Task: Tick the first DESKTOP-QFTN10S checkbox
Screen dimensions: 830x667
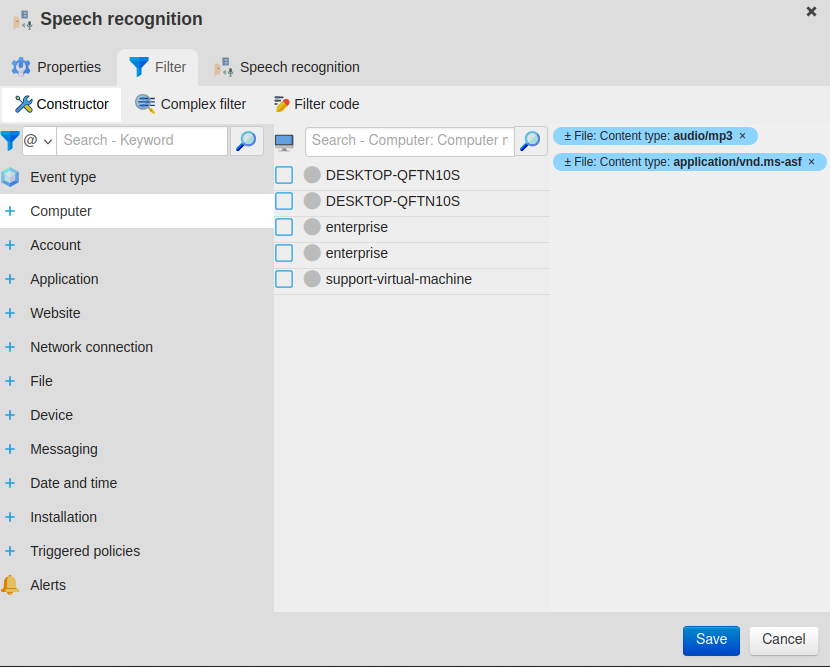Action: pyautogui.click(x=284, y=175)
